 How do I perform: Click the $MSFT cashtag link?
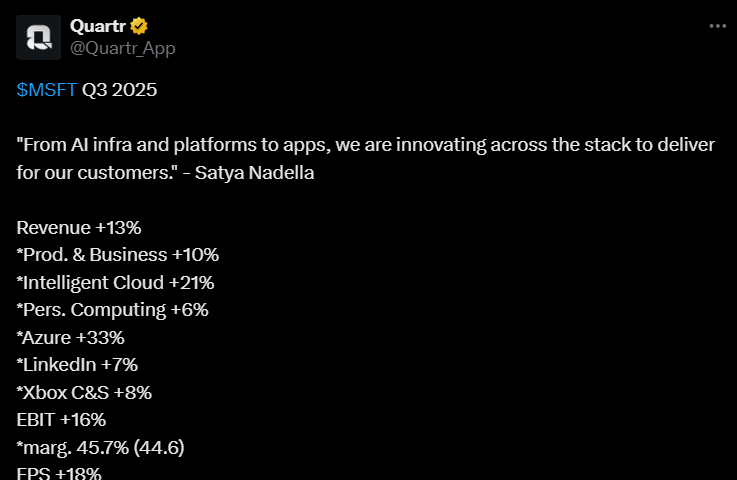(47, 90)
